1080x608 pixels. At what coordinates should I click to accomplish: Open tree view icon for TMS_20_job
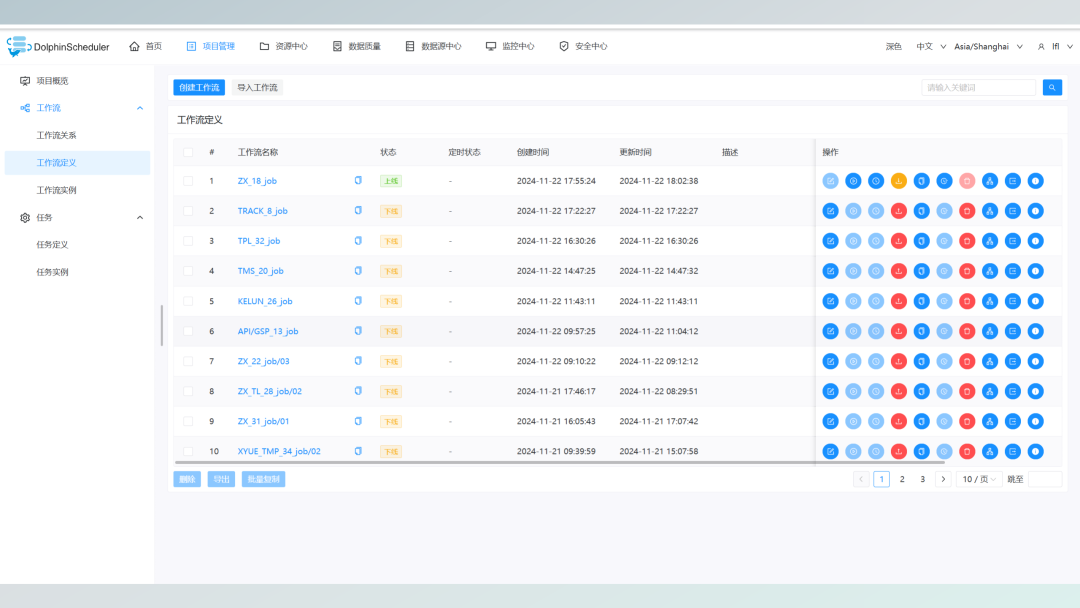(989, 271)
